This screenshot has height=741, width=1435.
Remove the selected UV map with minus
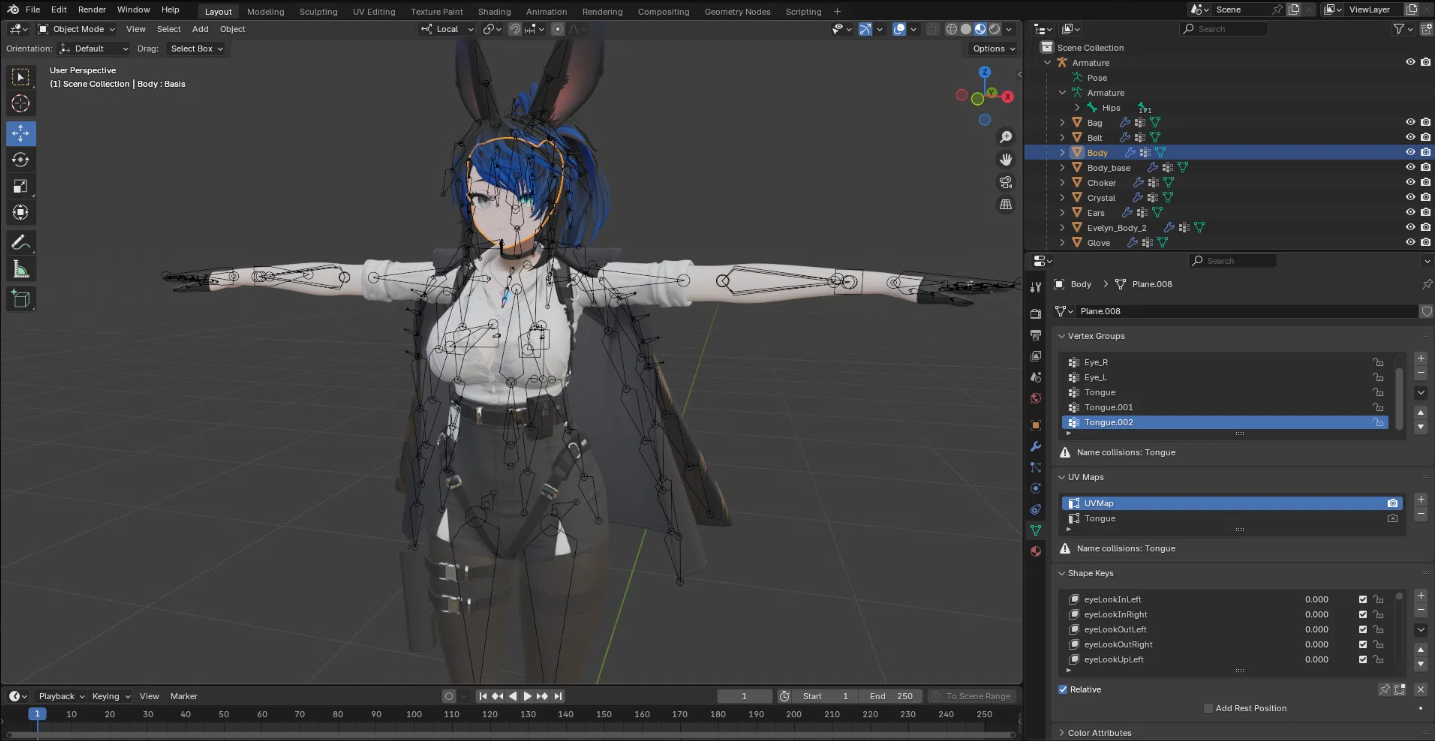1421,514
